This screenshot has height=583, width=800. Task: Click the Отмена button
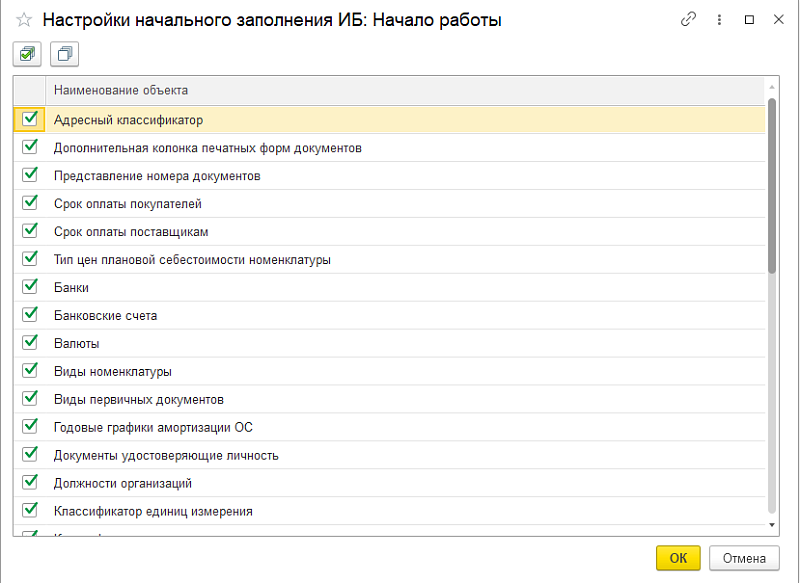743,558
